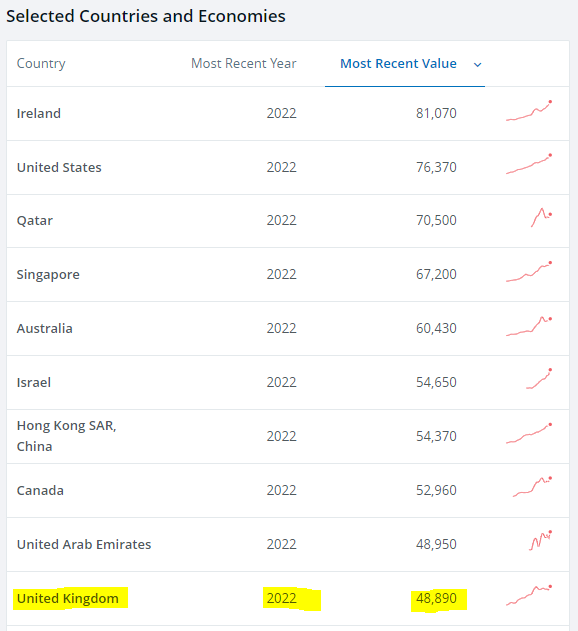Sort table by Most Recent Value

(x=398, y=64)
